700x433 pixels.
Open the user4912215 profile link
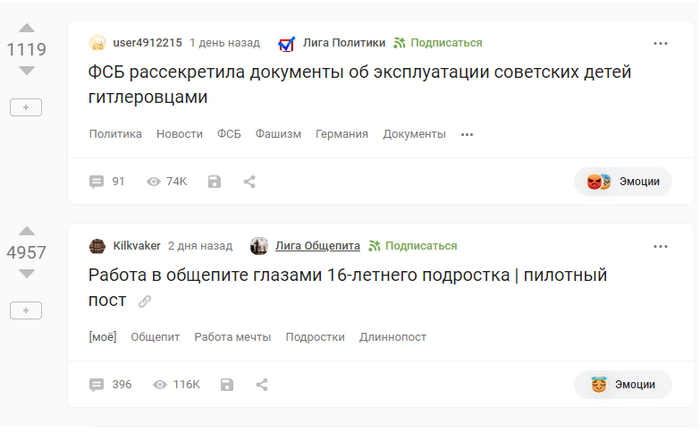[148, 43]
